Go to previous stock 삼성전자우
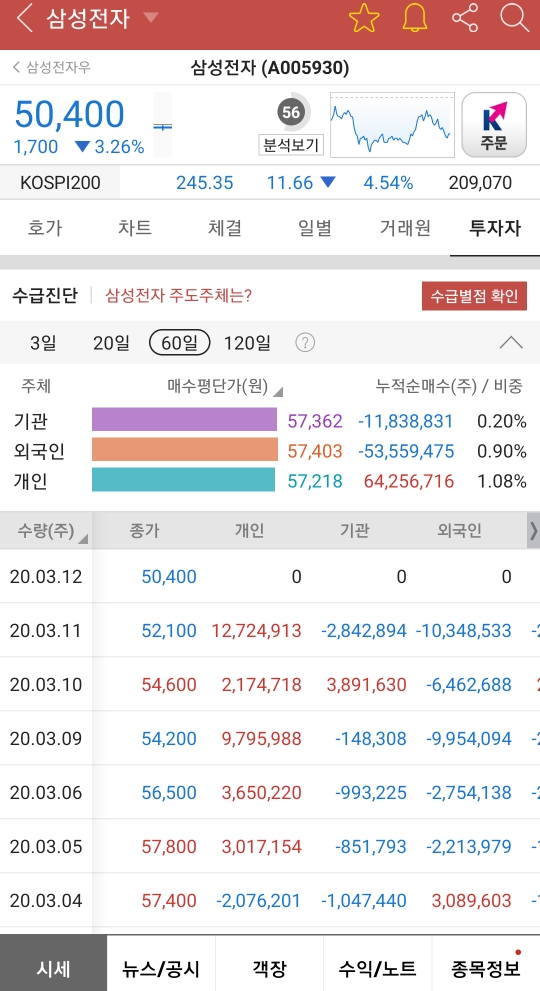The height and width of the screenshot is (991, 540). point(52,67)
